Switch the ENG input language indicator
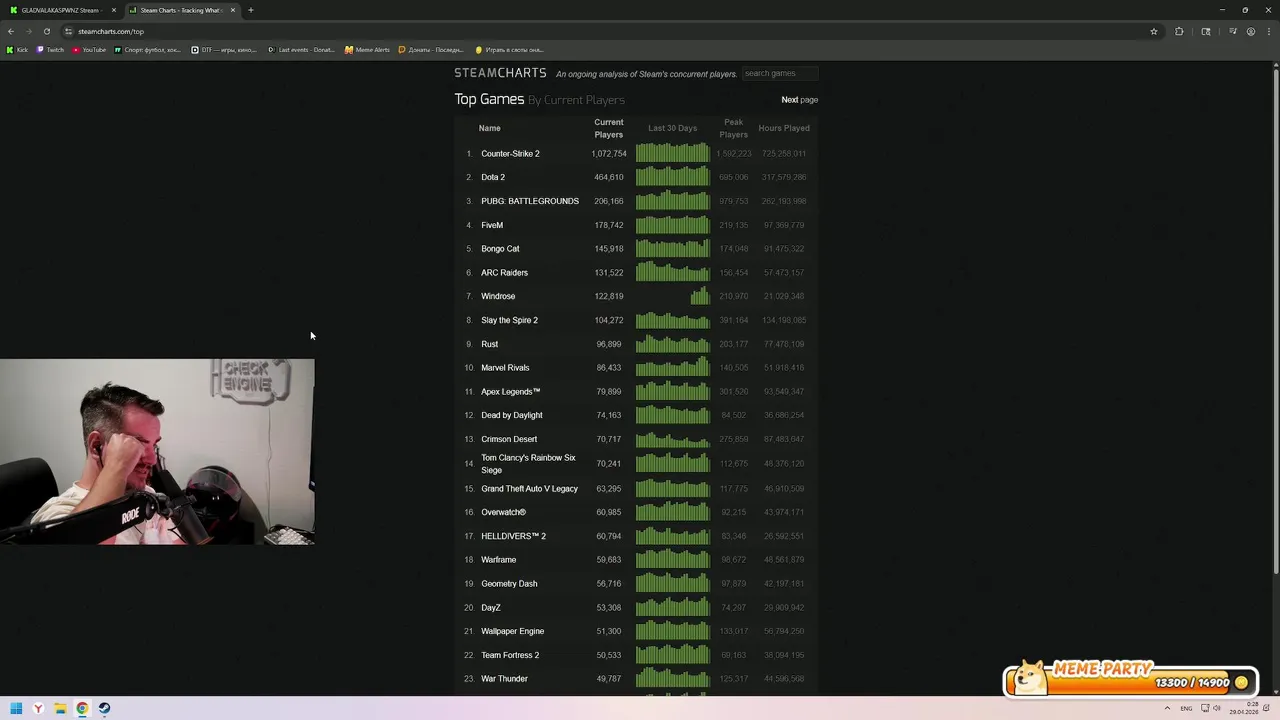The height and width of the screenshot is (720, 1280). [1186, 708]
